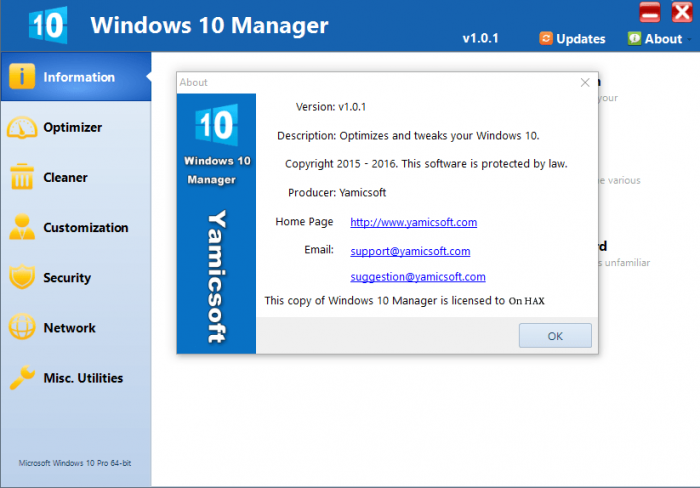Click the green About info icon
700x488 pixels.
634,38
